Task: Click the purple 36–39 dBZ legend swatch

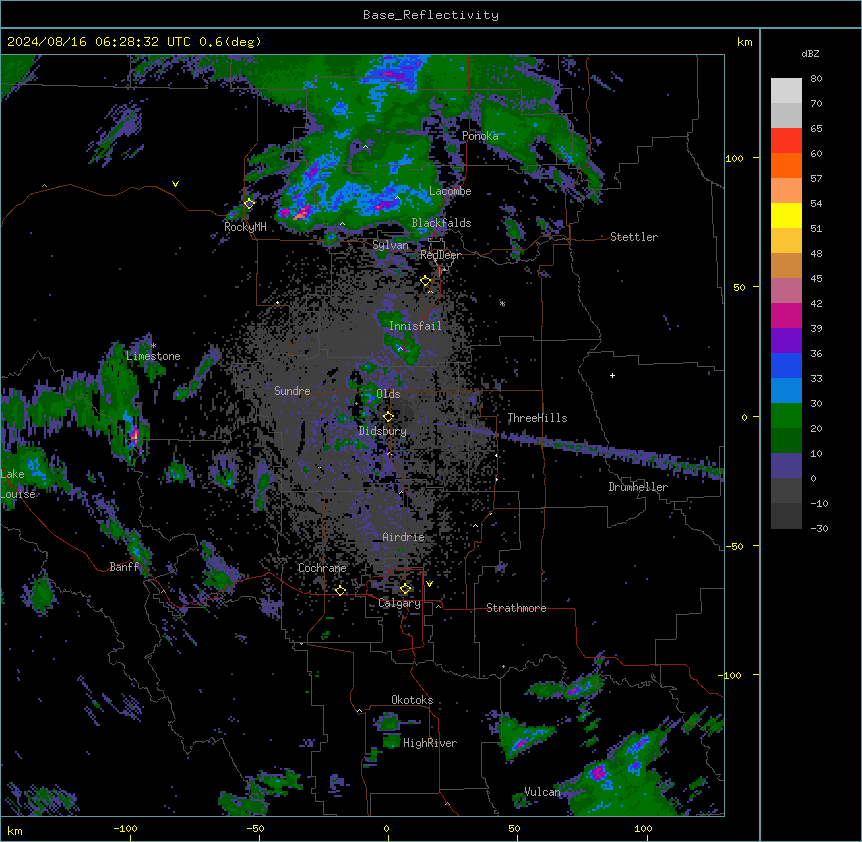Action: click(x=786, y=341)
